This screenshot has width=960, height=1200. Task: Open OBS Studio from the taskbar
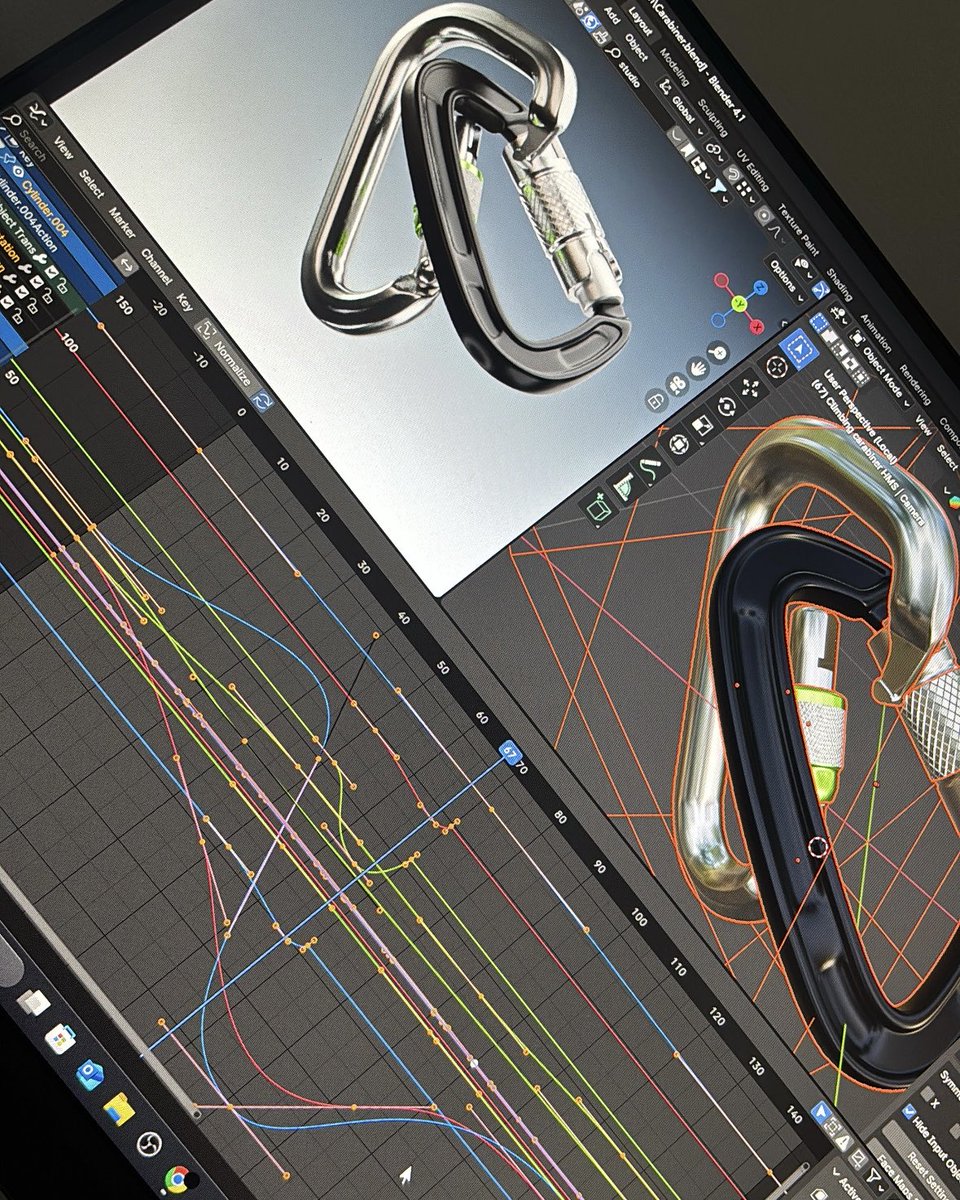(149, 1144)
